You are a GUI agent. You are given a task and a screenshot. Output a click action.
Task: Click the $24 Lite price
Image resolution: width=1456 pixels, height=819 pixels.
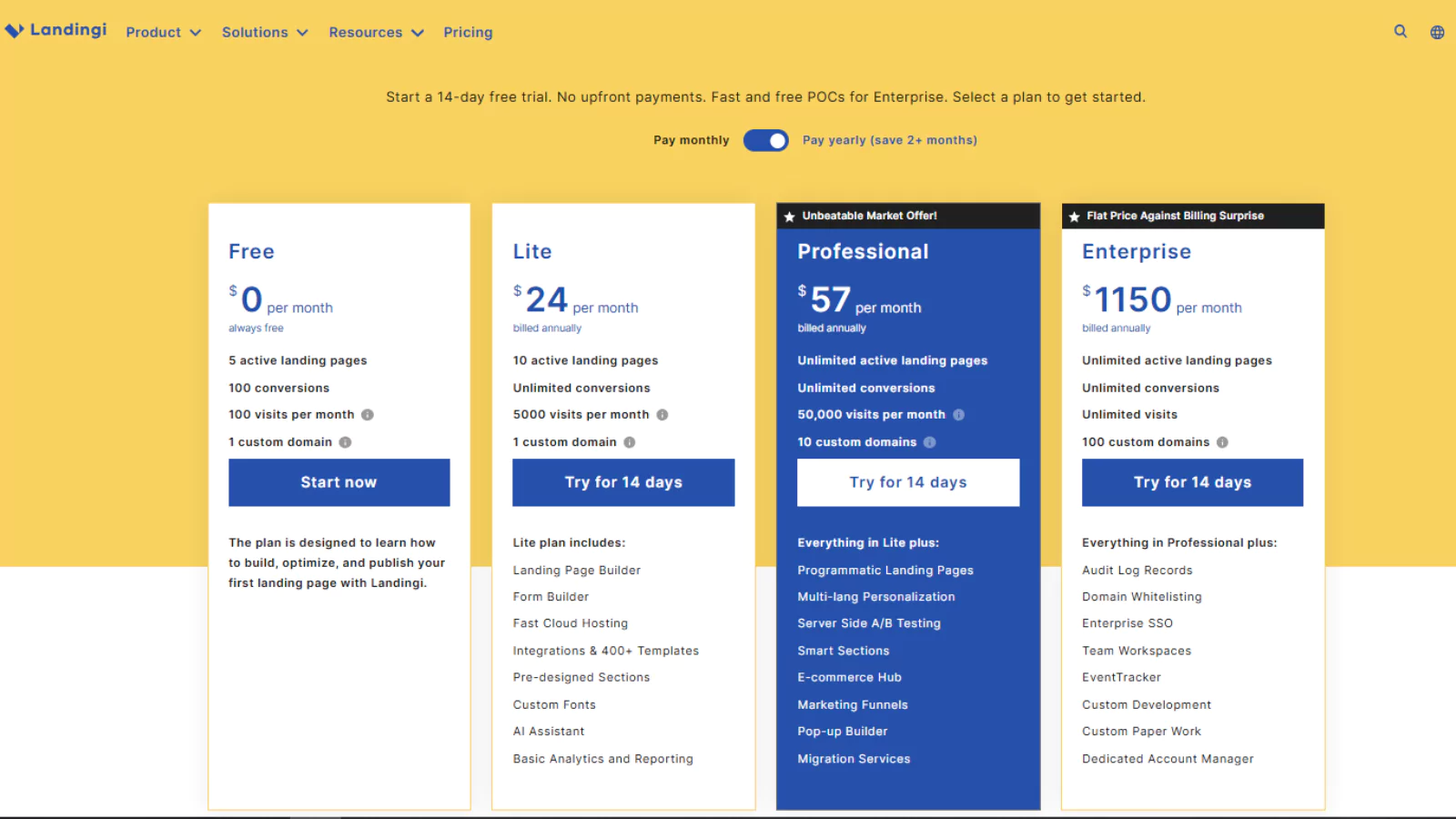point(541,299)
